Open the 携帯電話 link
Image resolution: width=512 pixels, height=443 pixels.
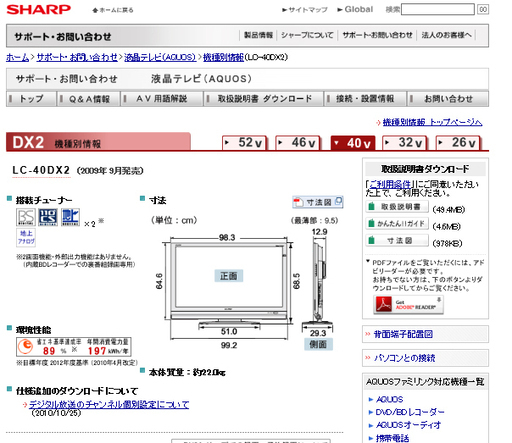coord(392,438)
